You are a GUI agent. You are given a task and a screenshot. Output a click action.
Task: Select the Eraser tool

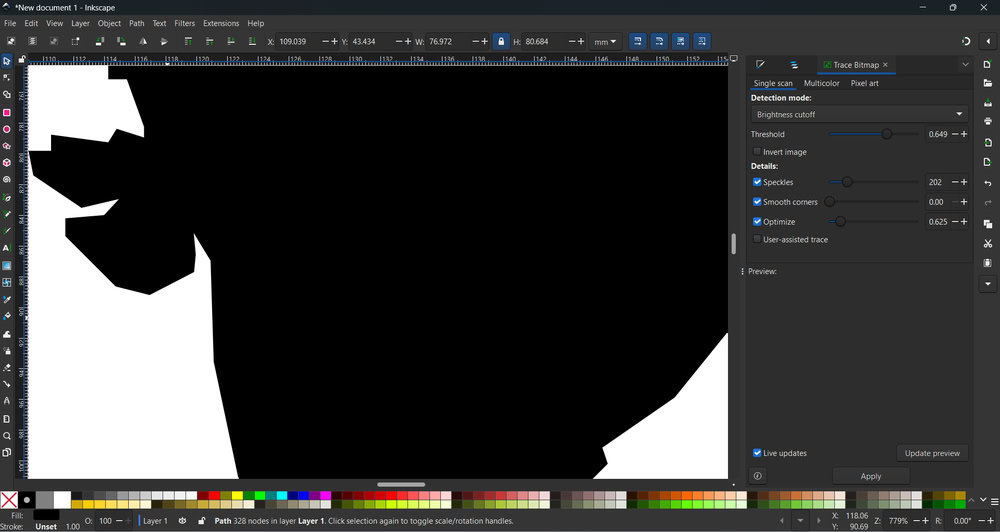(6, 367)
